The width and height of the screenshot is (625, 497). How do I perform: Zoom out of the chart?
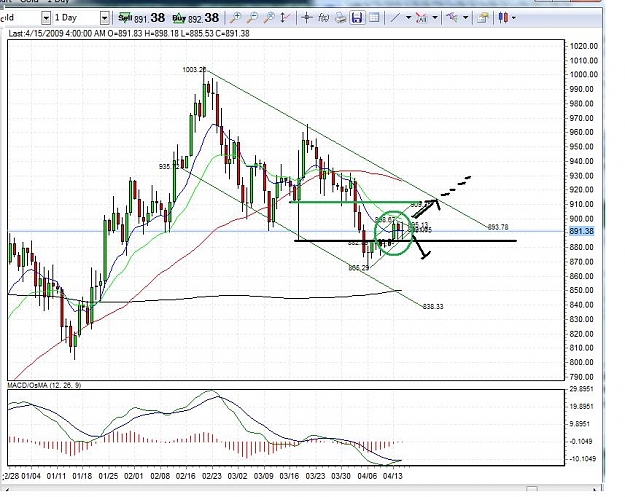point(252,18)
